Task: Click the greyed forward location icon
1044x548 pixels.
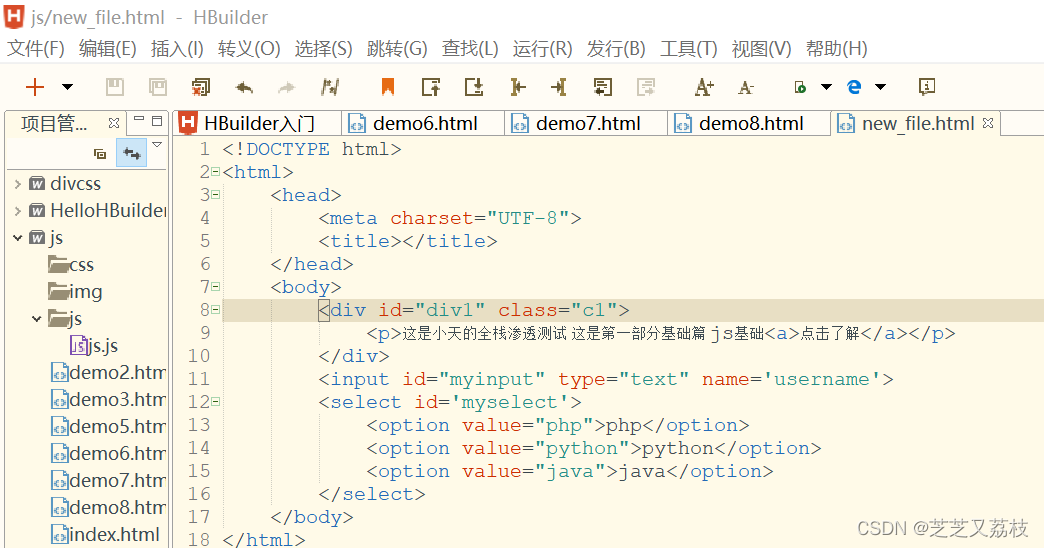Action: point(646,87)
